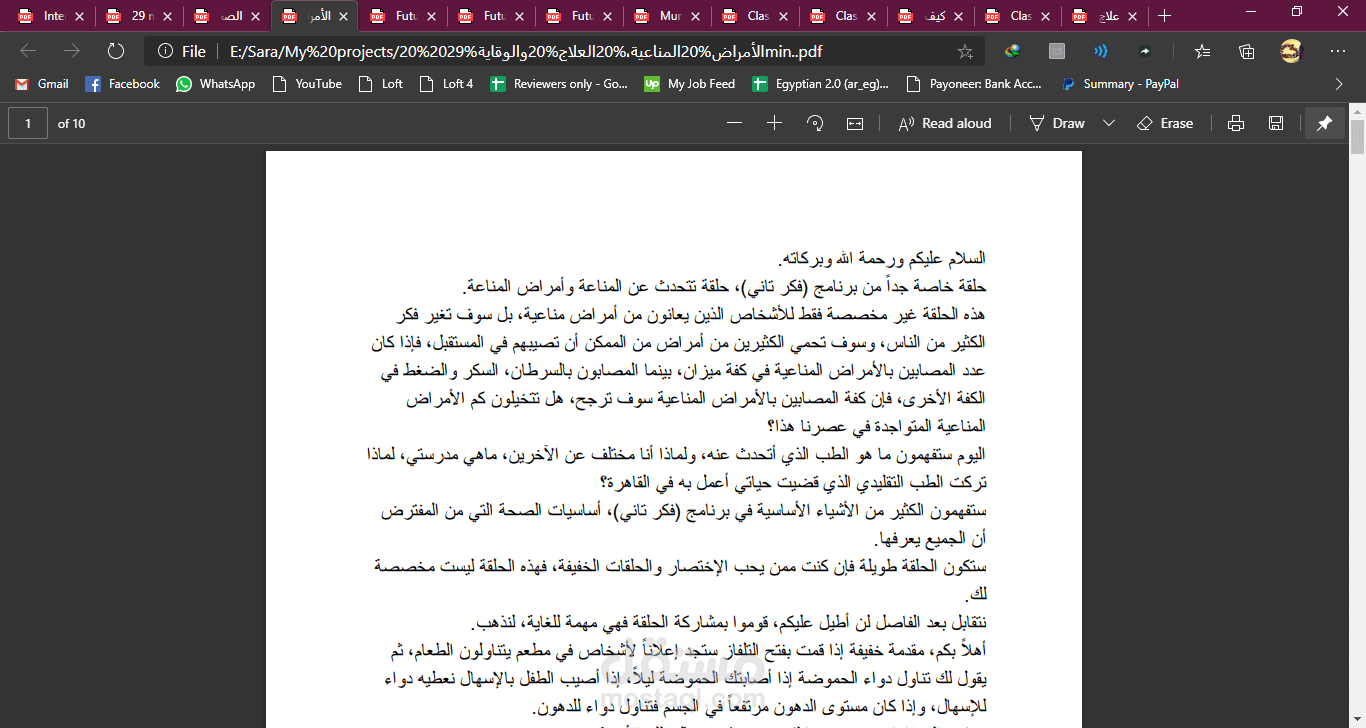This screenshot has width=1366, height=728.
Task: Expand Draw tool options arrow
Action: pyautogui.click(x=1109, y=123)
